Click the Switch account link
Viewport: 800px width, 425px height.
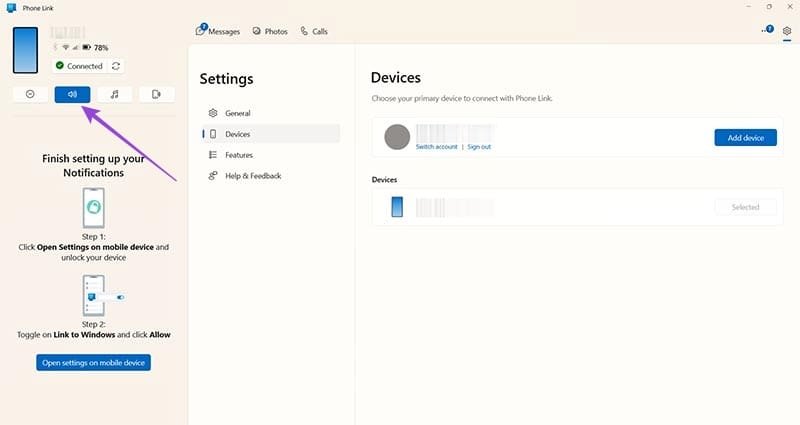437,147
